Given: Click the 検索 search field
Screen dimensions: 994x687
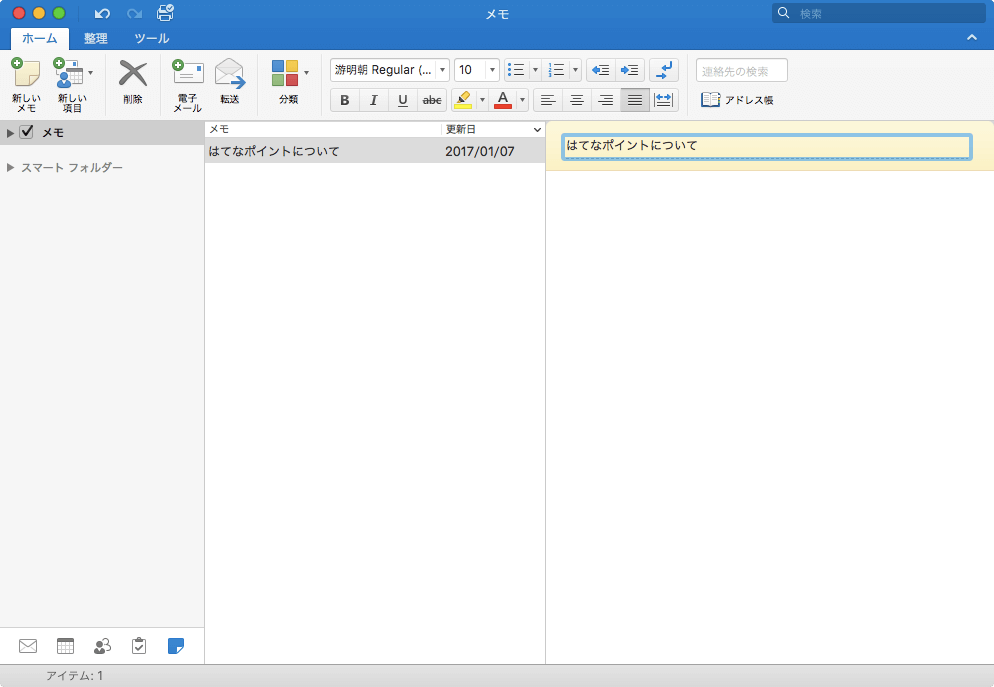Looking at the screenshot, I should tap(879, 13).
